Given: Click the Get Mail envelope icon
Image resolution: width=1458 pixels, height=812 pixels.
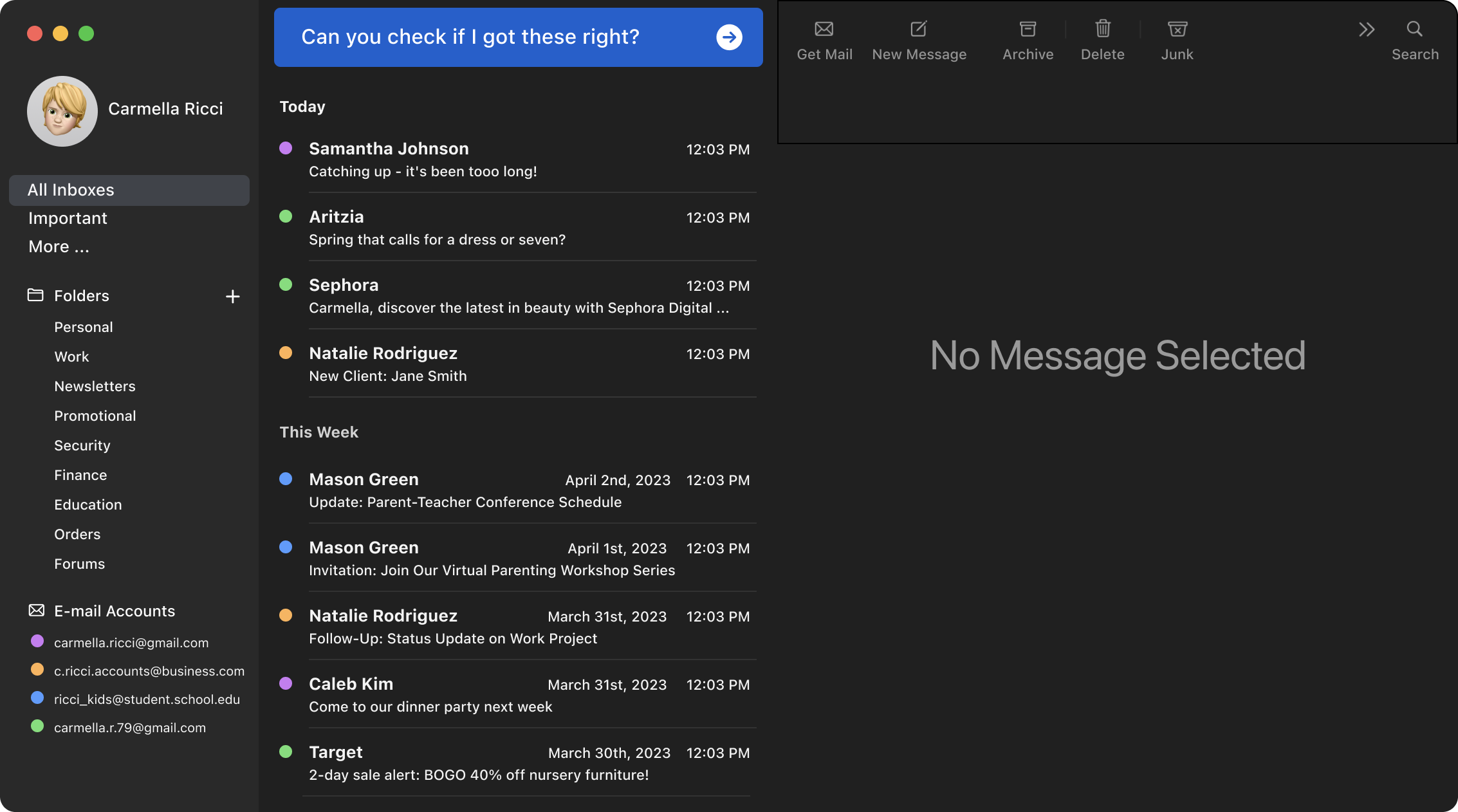Looking at the screenshot, I should point(824,29).
